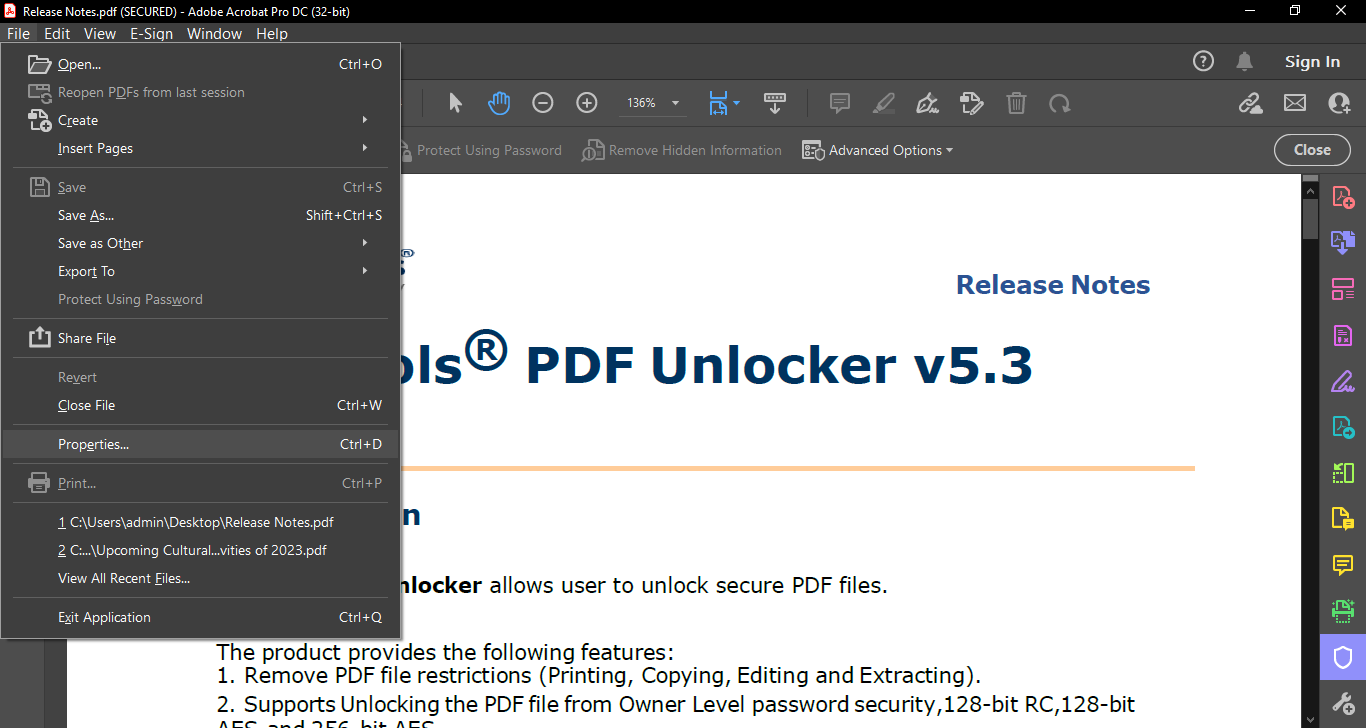This screenshot has width=1366, height=728.
Task: Expand the Export To submenu
Action: click(200, 271)
